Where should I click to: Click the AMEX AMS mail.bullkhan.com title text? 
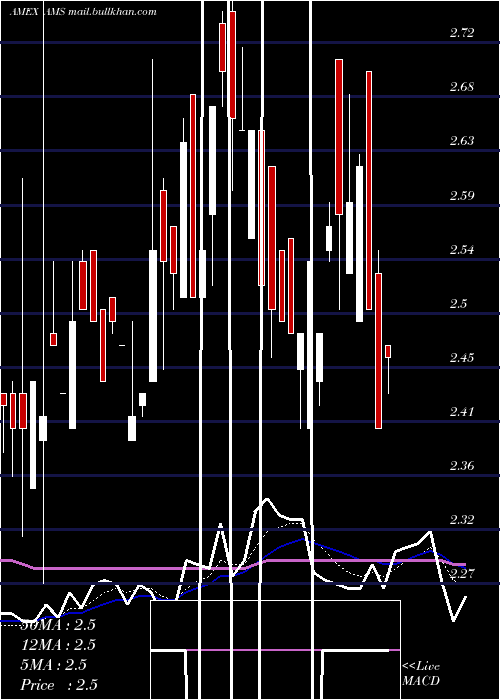[83, 12]
